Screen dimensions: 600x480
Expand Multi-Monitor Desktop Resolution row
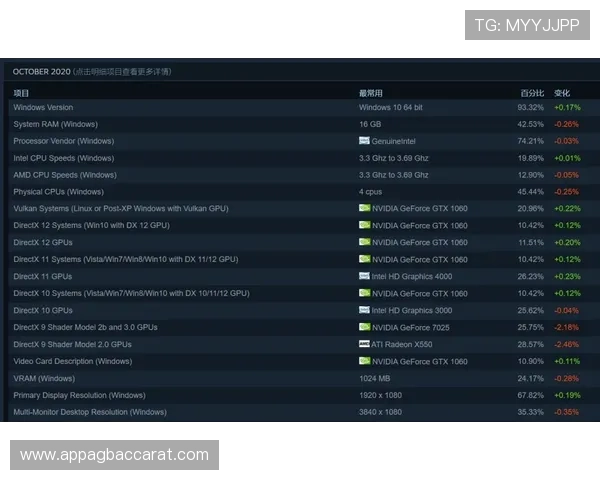tap(90, 412)
